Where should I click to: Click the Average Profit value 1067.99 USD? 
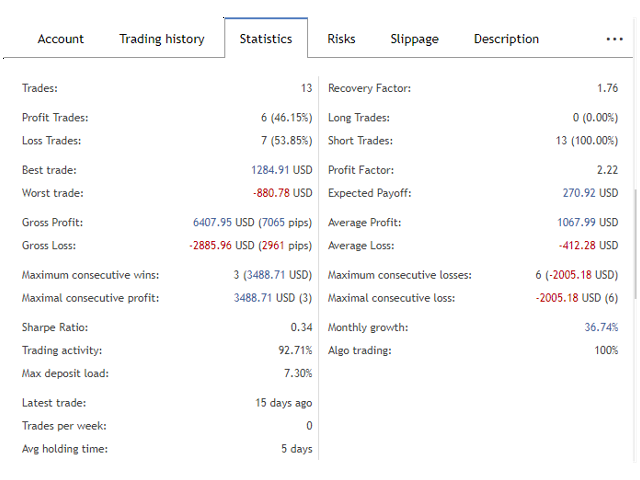(587, 223)
